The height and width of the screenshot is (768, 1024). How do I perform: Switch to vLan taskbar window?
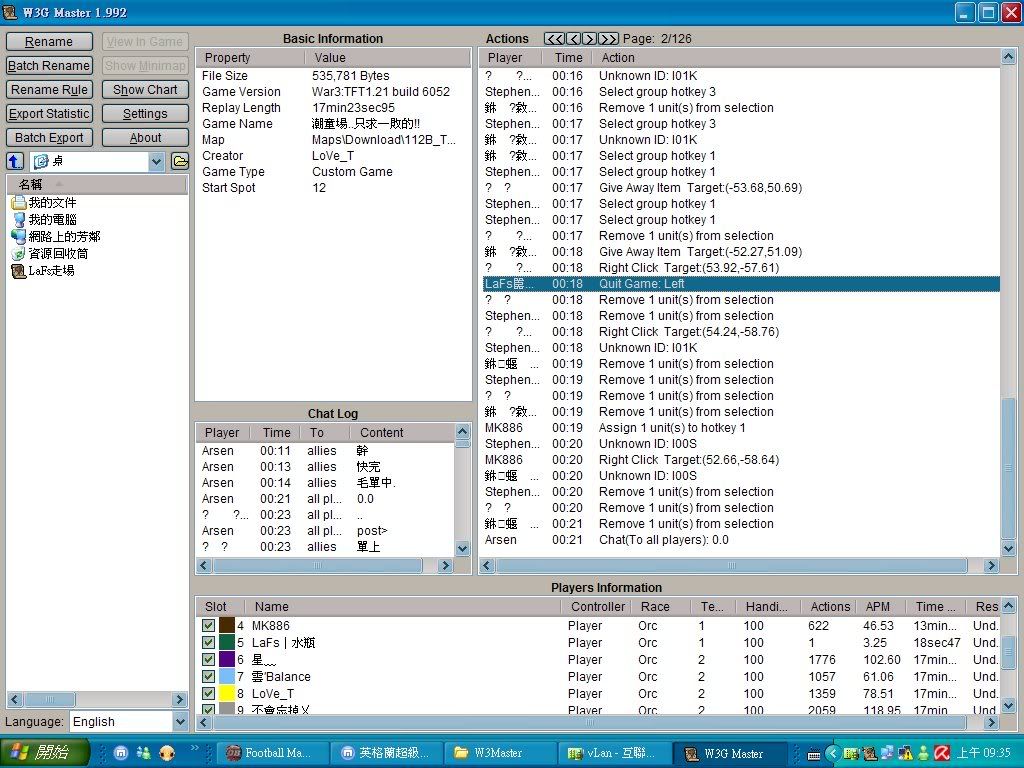610,753
